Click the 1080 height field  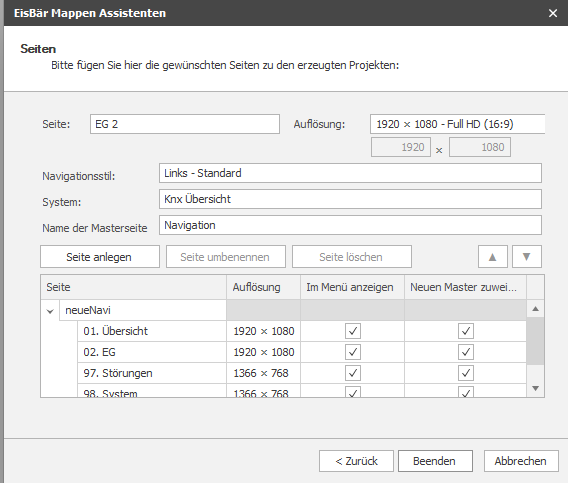480,147
